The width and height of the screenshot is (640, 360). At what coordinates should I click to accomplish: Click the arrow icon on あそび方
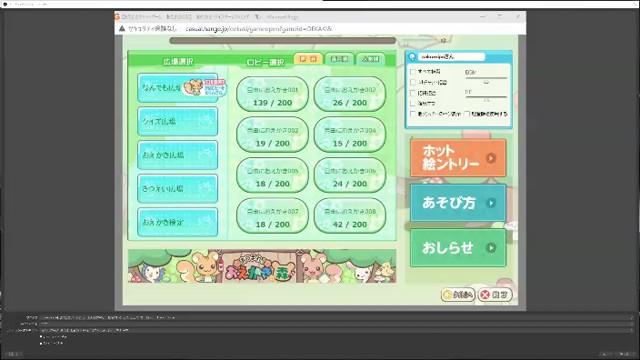click(491, 203)
